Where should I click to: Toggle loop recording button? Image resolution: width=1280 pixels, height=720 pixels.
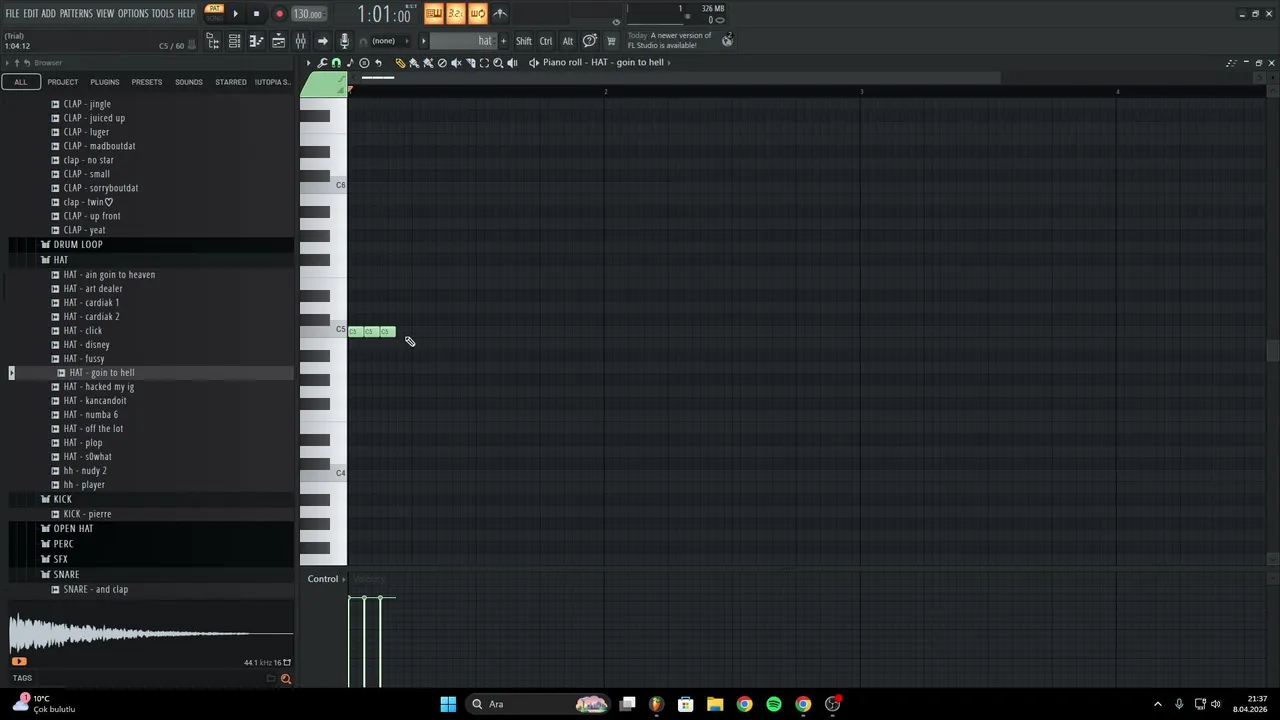tap(478, 14)
